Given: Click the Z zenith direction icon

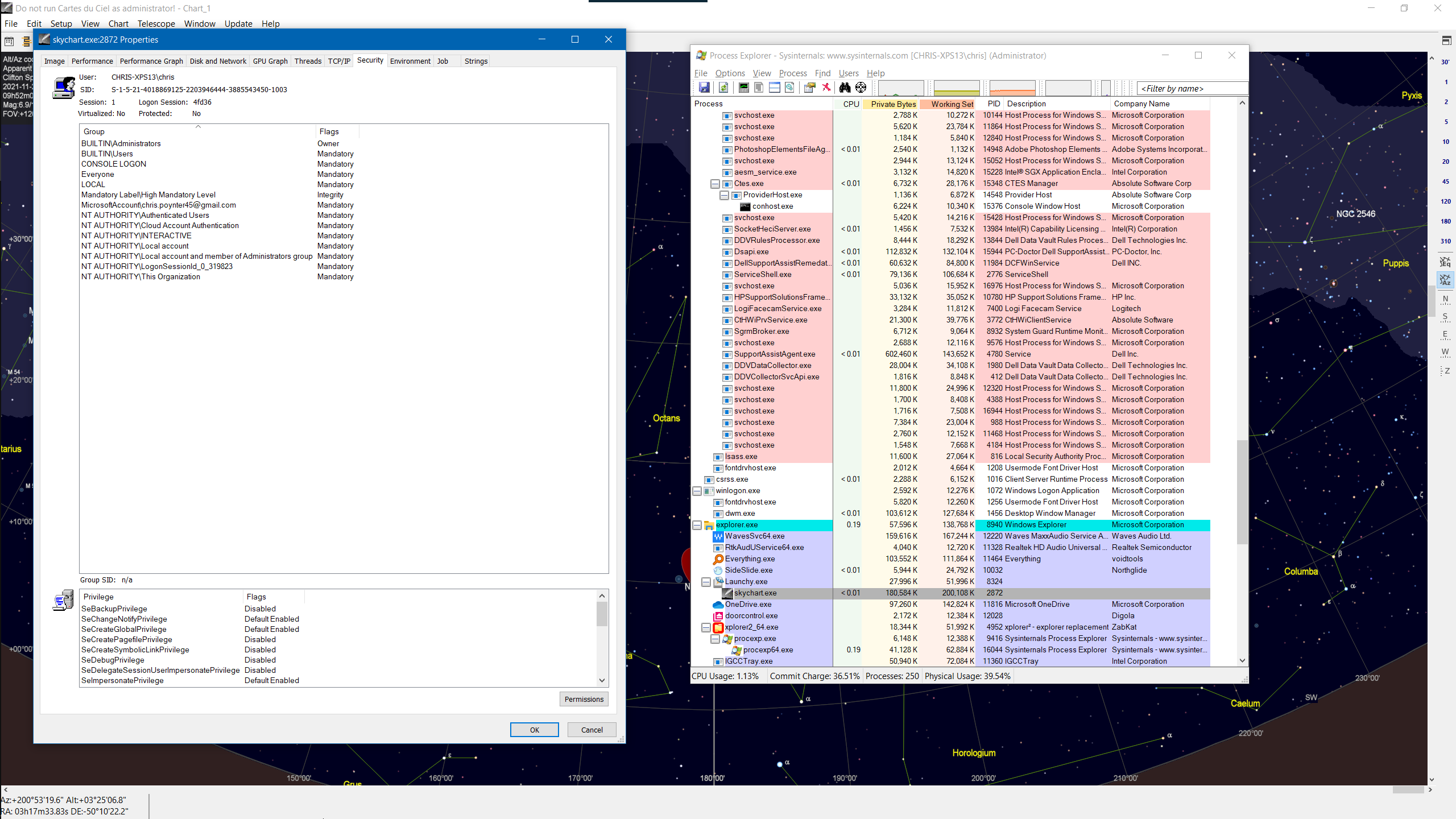Looking at the screenshot, I should point(1445,371).
